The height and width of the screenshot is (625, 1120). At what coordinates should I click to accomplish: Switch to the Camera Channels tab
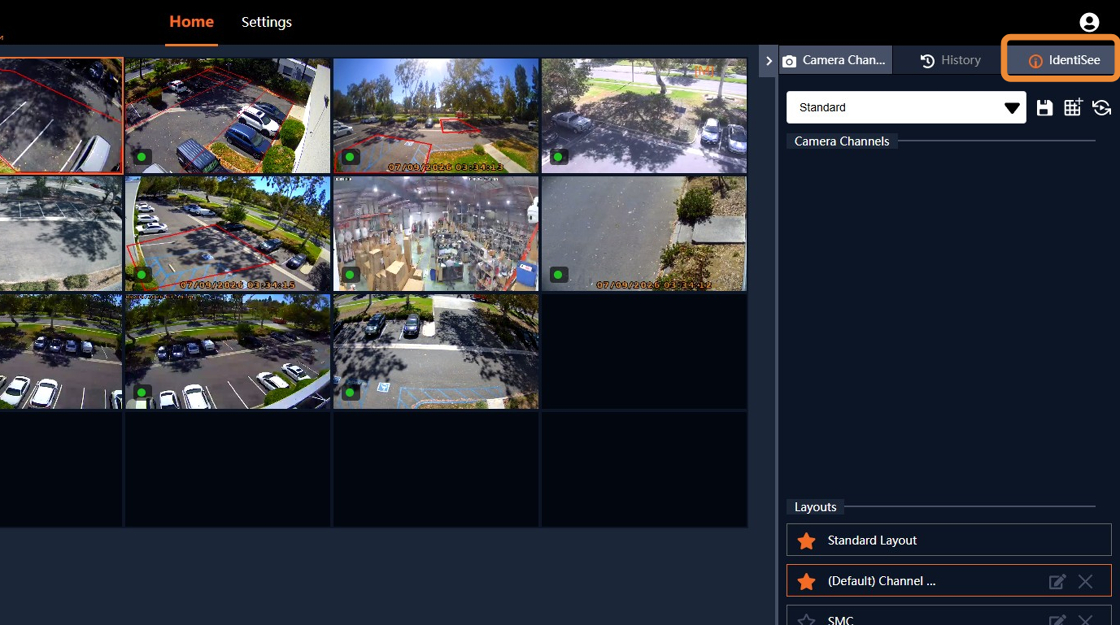tap(834, 61)
